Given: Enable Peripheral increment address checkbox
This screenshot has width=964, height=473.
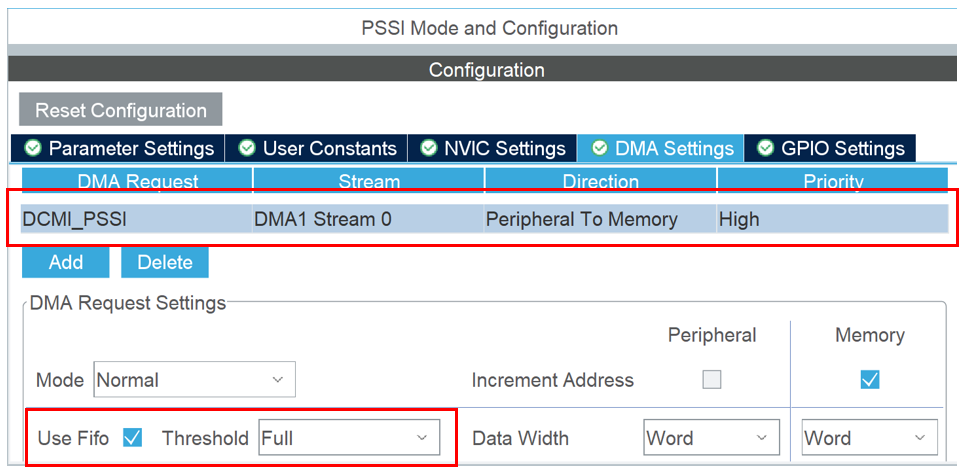Looking at the screenshot, I should click(x=711, y=380).
